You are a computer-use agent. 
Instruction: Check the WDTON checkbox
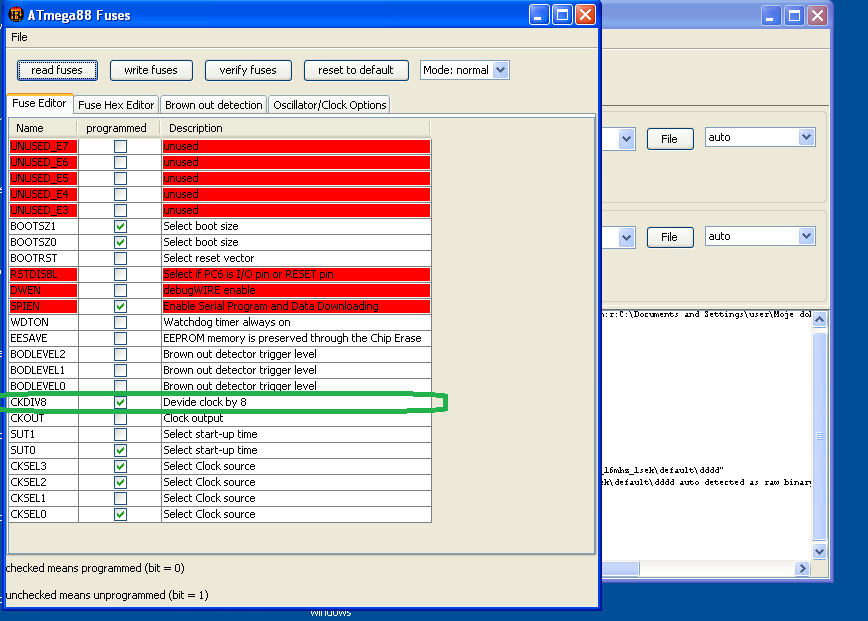pos(120,323)
